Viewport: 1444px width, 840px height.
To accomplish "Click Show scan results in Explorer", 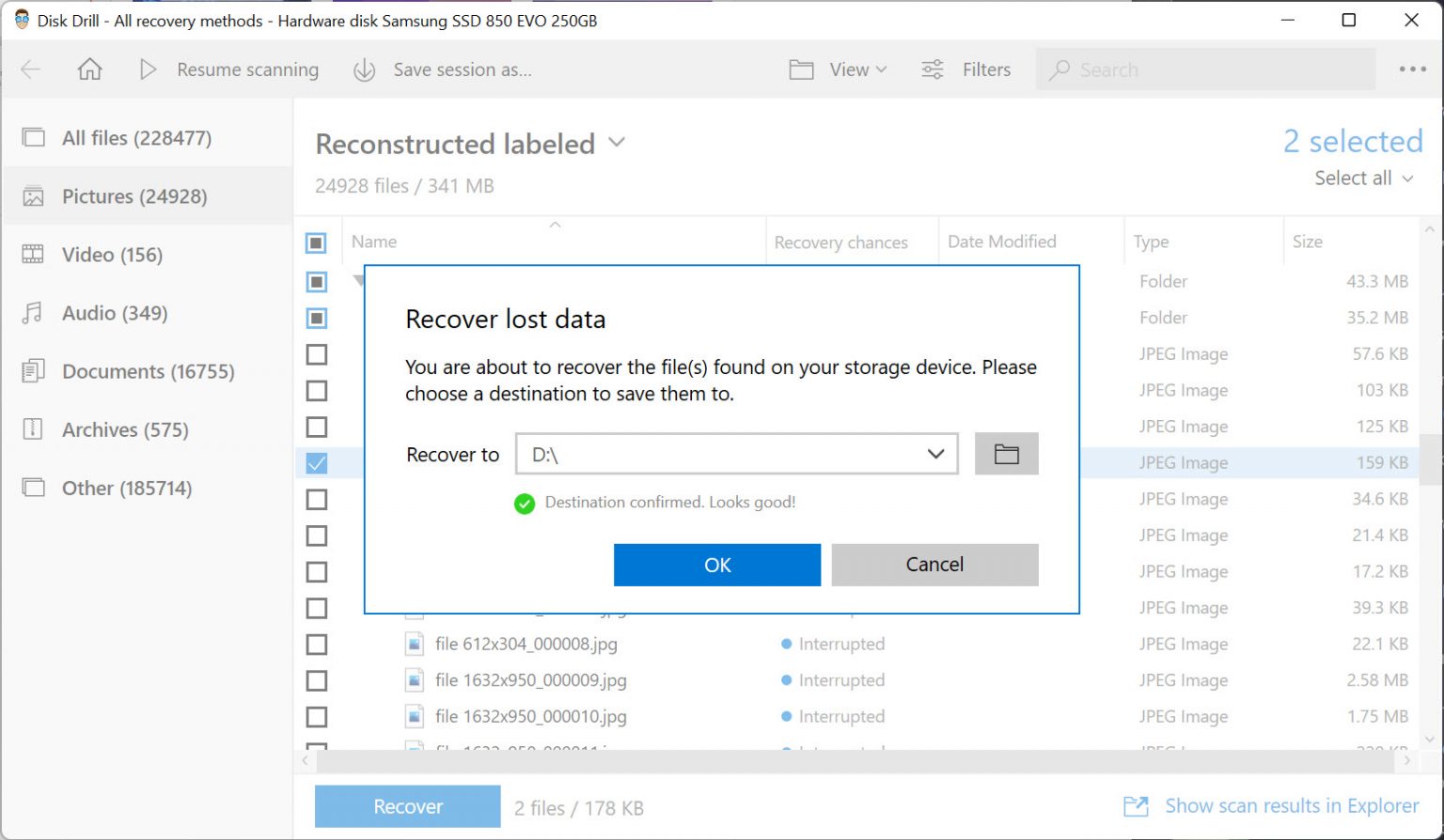I will [1292, 805].
